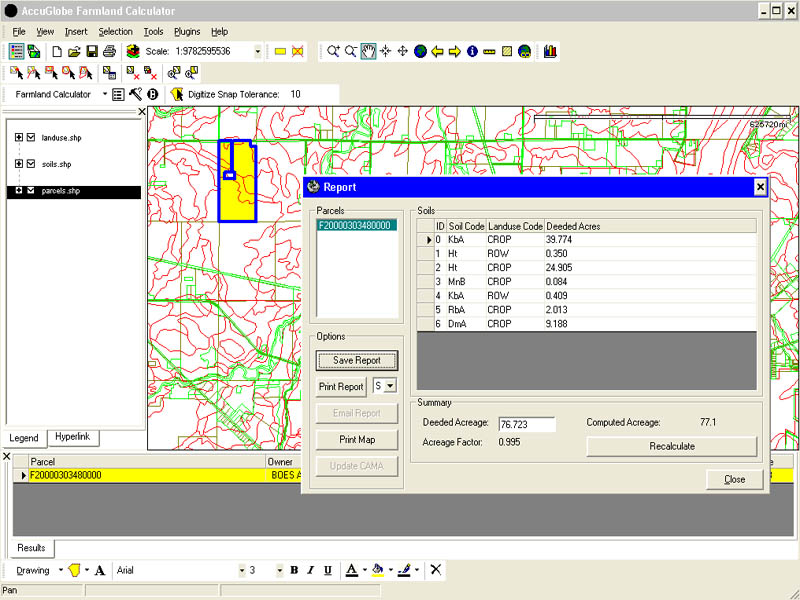Image resolution: width=800 pixels, height=600 pixels.
Task: Select parcel F20000303480000 in Parcels list
Action: click(357, 226)
